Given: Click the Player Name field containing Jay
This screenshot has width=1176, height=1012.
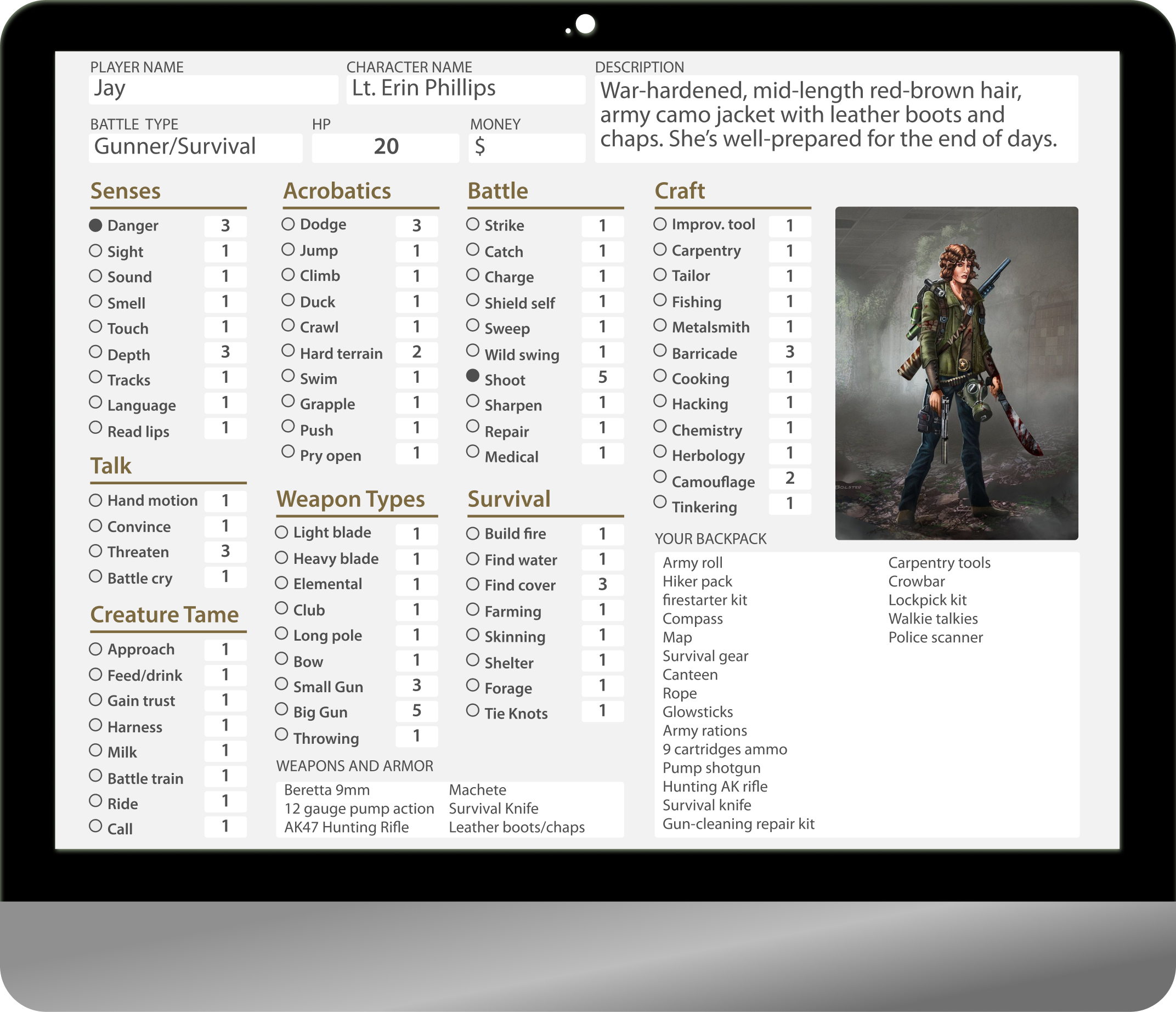Looking at the screenshot, I should [213, 89].
